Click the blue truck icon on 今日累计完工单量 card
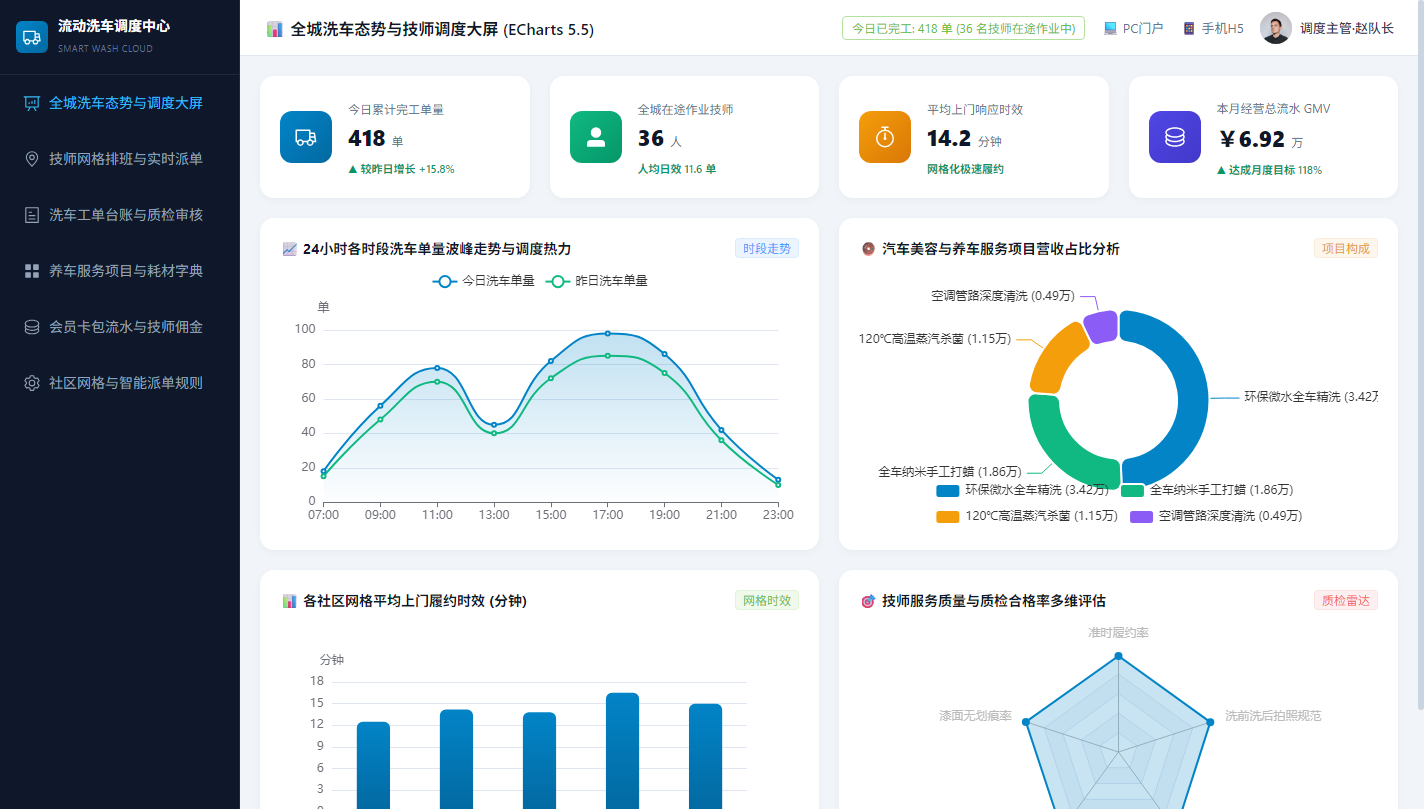The width and height of the screenshot is (1424, 809). [306, 137]
